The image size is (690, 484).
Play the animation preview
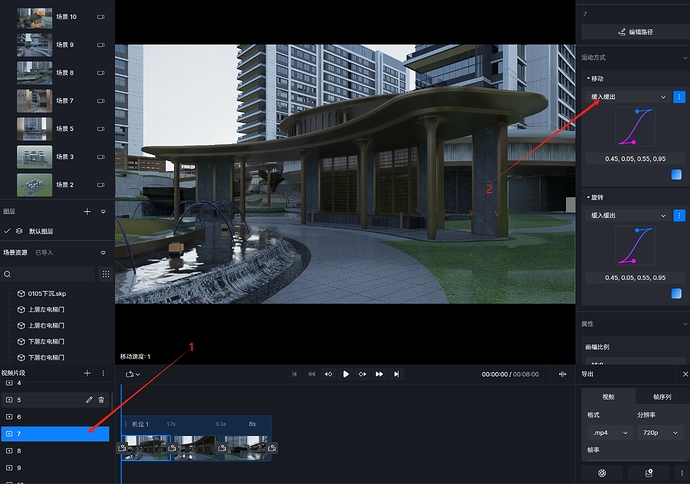click(x=346, y=374)
